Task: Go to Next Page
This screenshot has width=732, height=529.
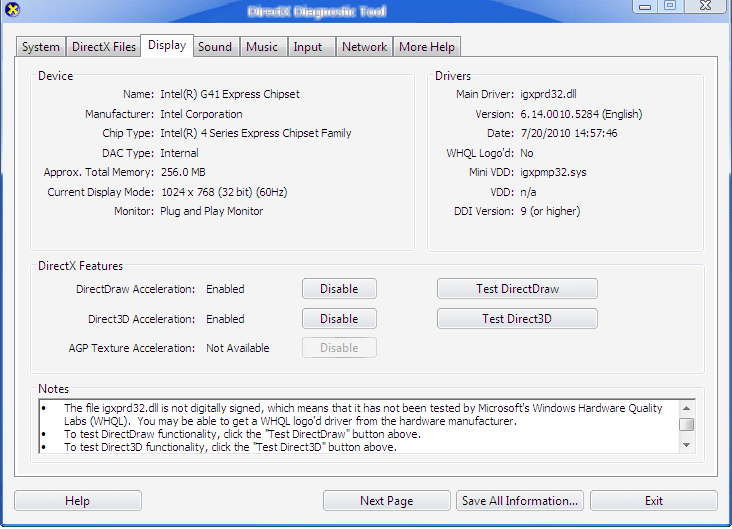Action: [387, 501]
